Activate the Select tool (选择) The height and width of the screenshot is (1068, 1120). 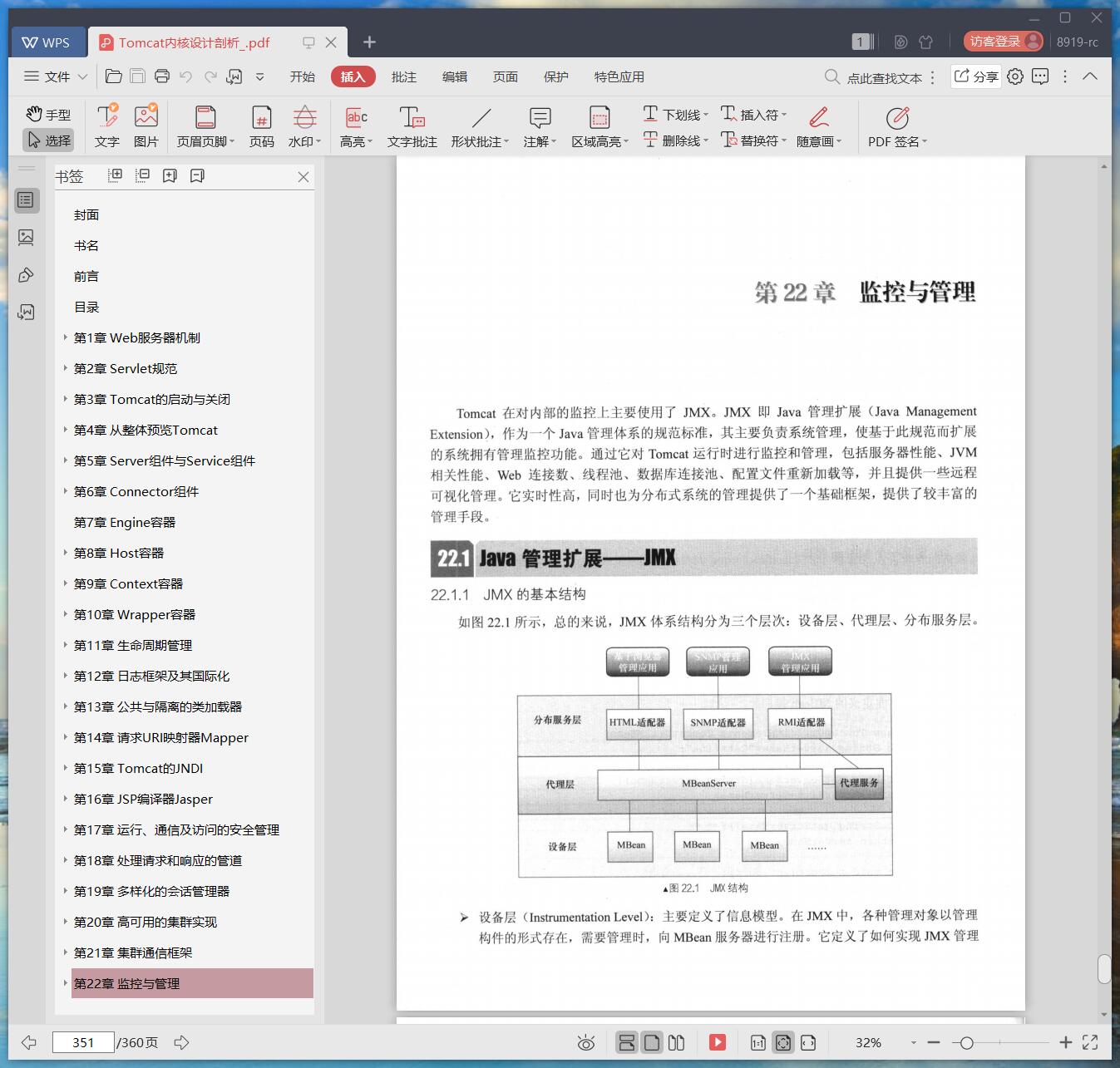coord(48,140)
